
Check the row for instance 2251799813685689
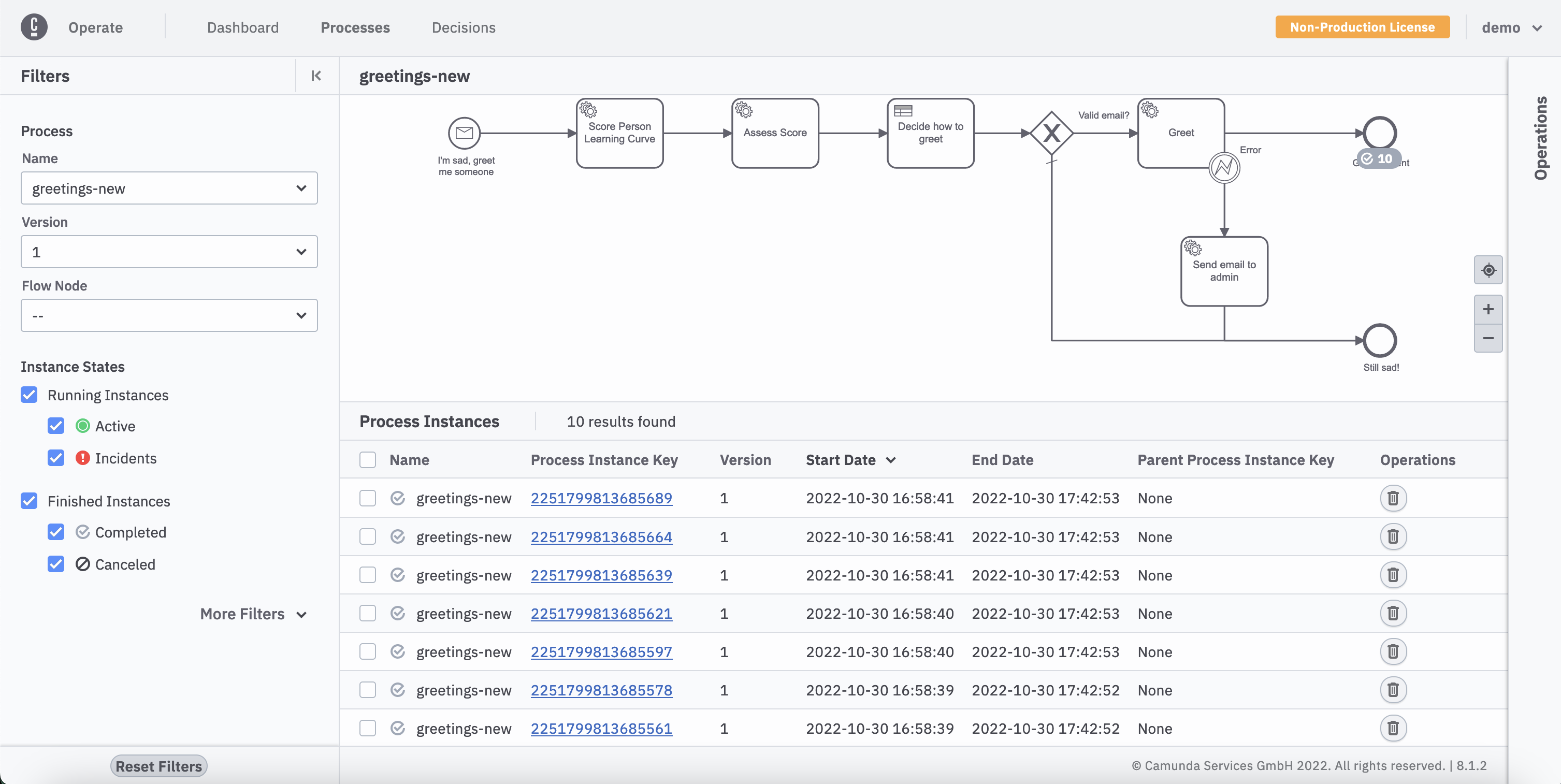[368, 498]
